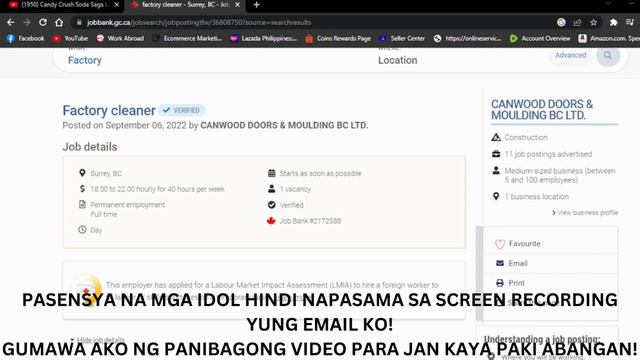Reload the page with the refresh icon
The height and width of the screenshot is (360, 640).
(43, 22)
